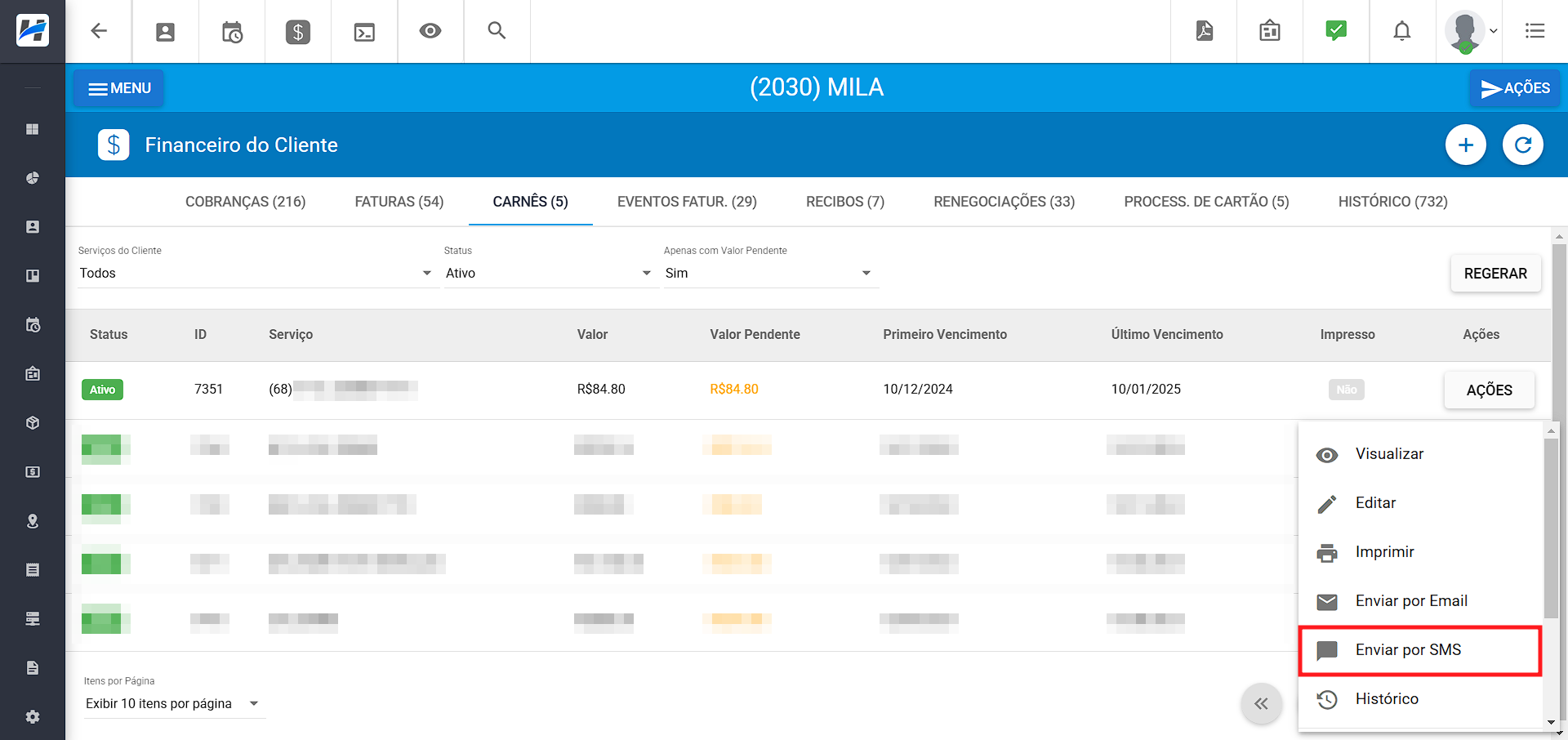Click the application logo in top left

coord(33,31)
